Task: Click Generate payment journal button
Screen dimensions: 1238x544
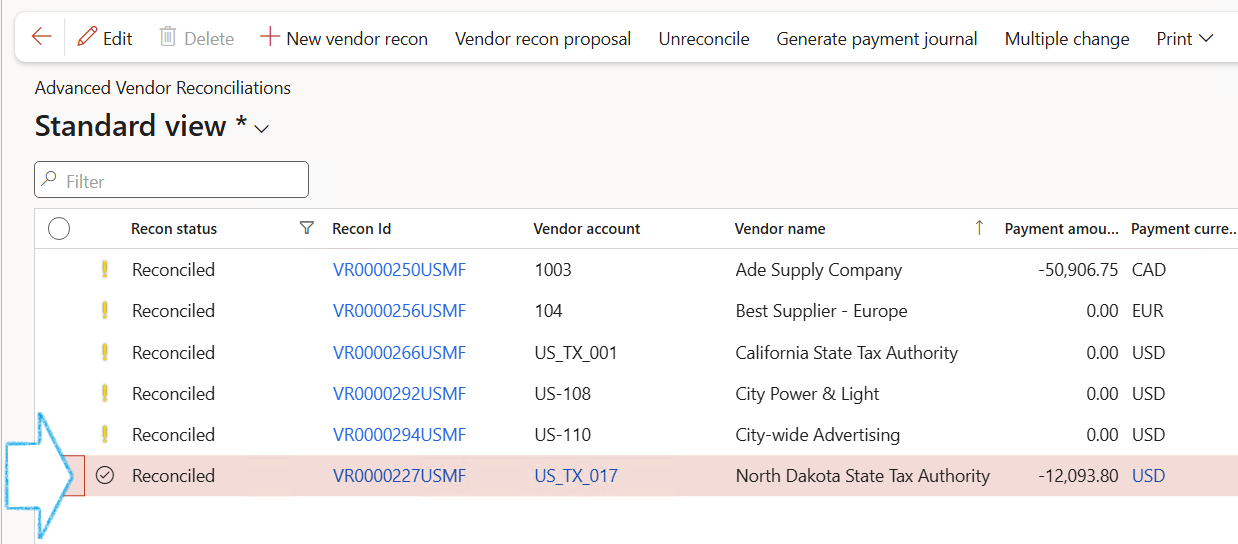Action: click(x=877, y=39)
